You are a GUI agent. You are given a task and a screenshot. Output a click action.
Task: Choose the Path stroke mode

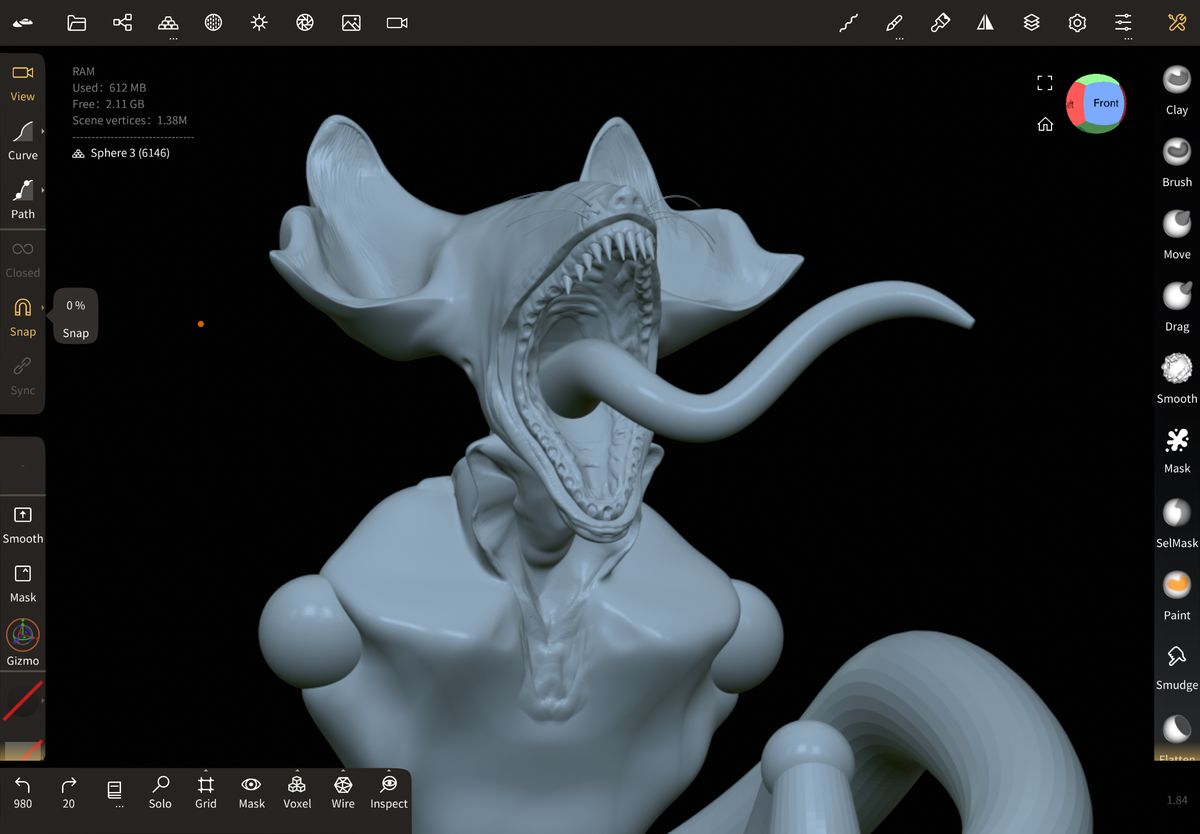tap(23, 200)
